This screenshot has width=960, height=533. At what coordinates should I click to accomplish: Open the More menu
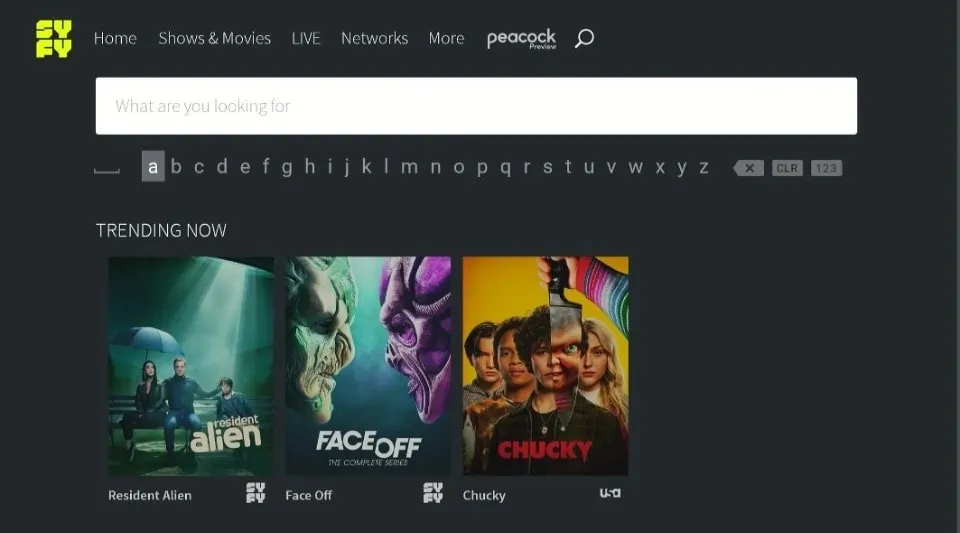[x=446, y=39]
